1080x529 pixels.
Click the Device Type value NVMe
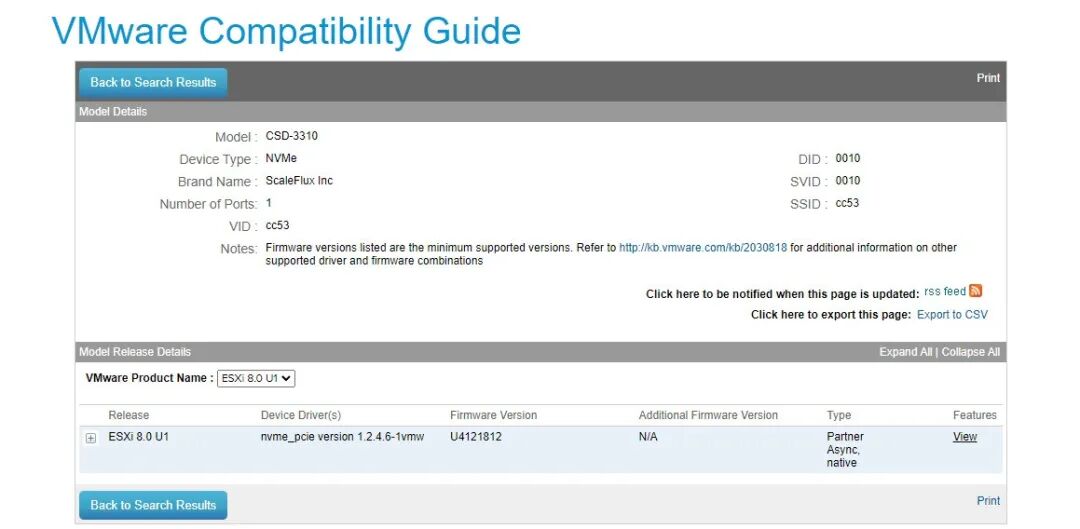click(x=281, y=158)
